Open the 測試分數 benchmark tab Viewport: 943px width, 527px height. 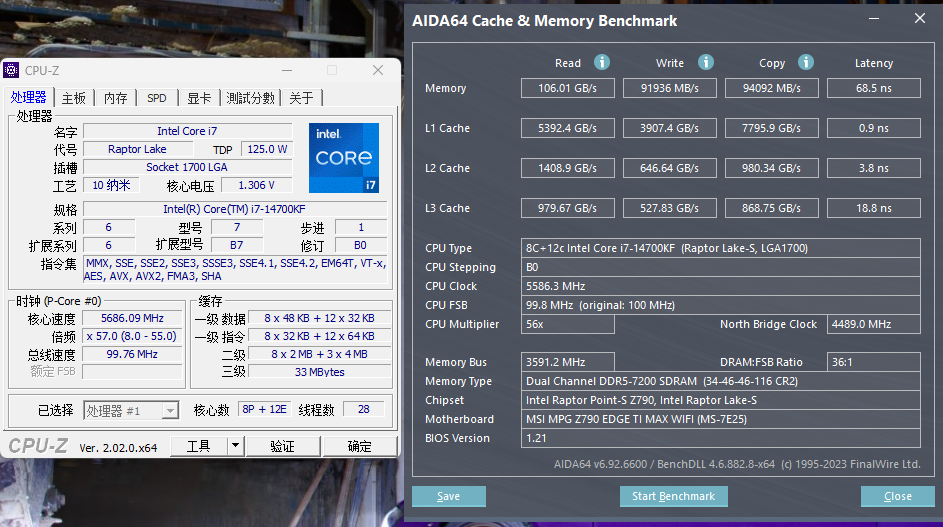pyautogui.click(x=250, y=98)
